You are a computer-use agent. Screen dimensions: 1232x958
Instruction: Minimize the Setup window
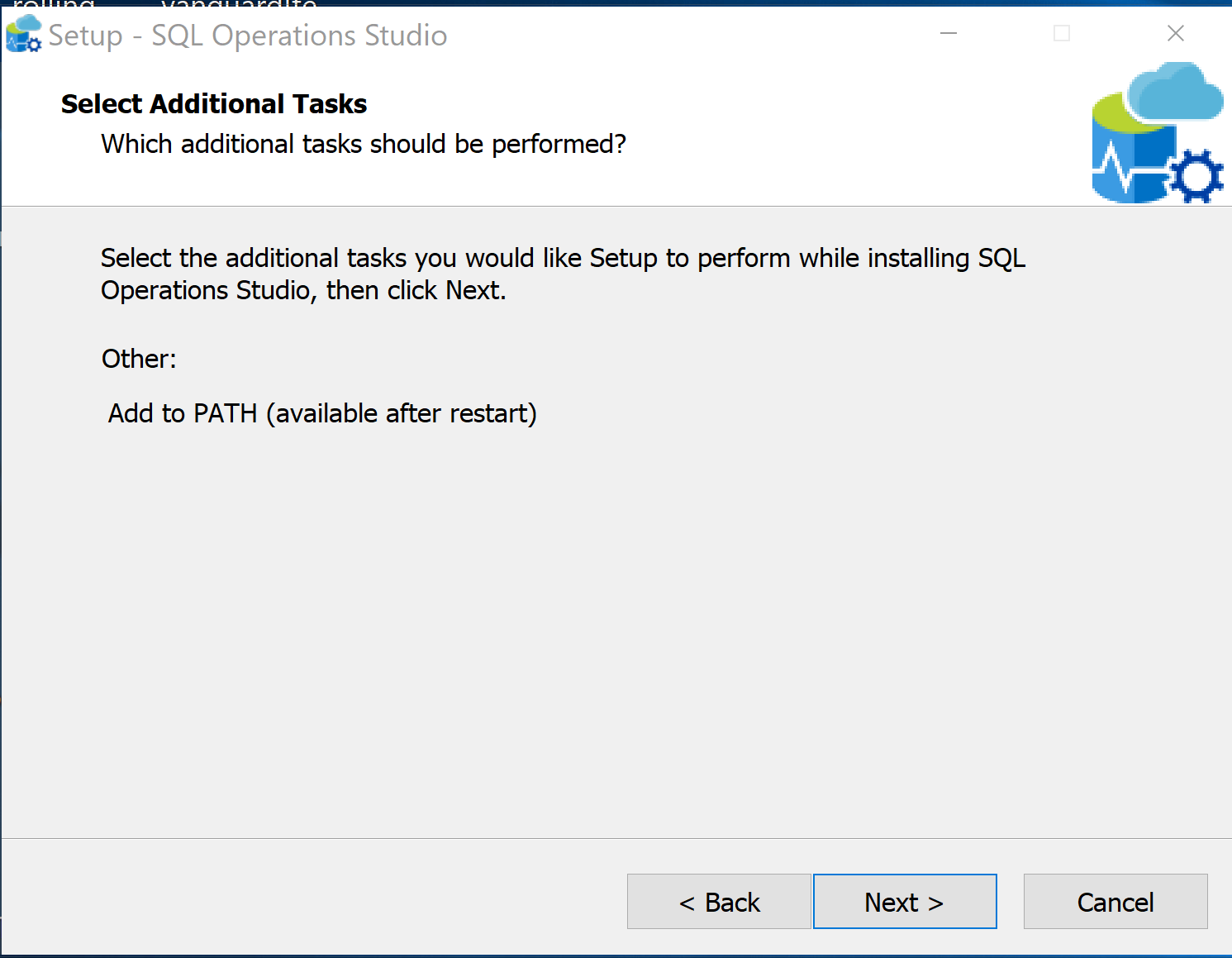point(949,34)
